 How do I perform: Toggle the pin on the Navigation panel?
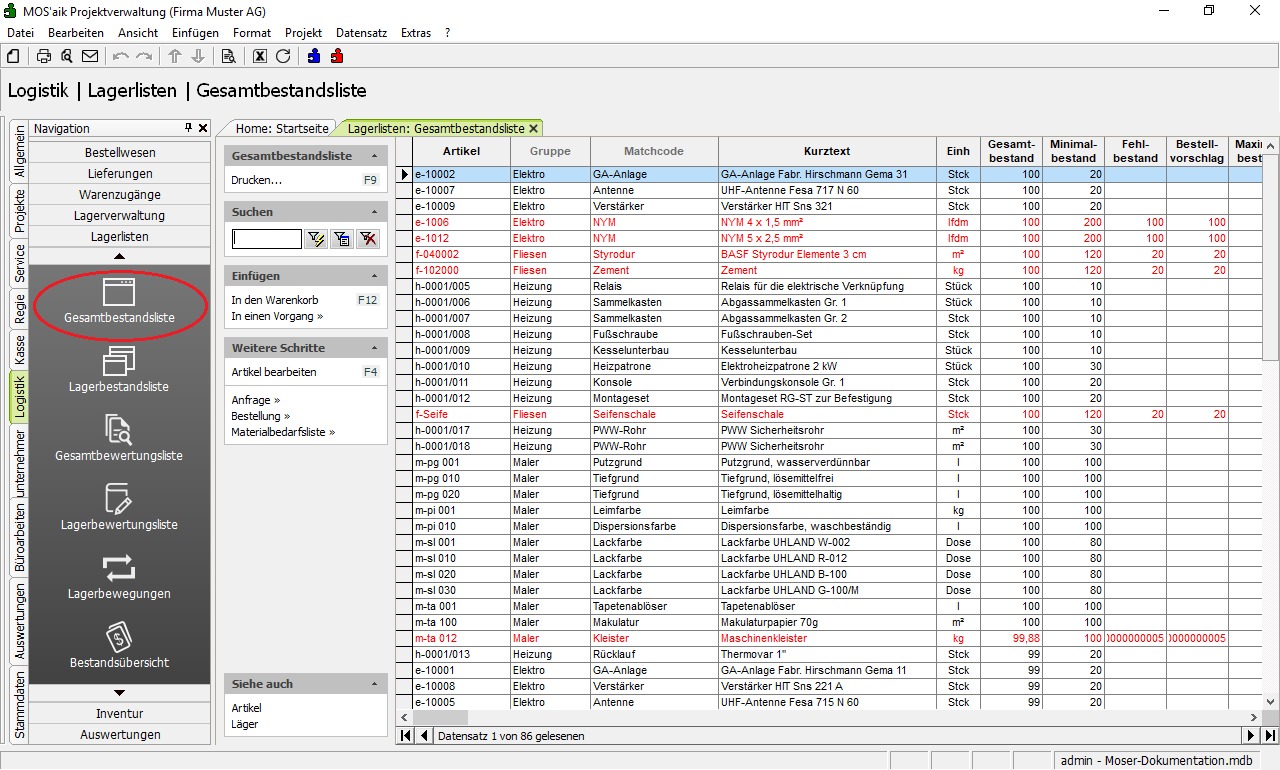click(188, 128)
